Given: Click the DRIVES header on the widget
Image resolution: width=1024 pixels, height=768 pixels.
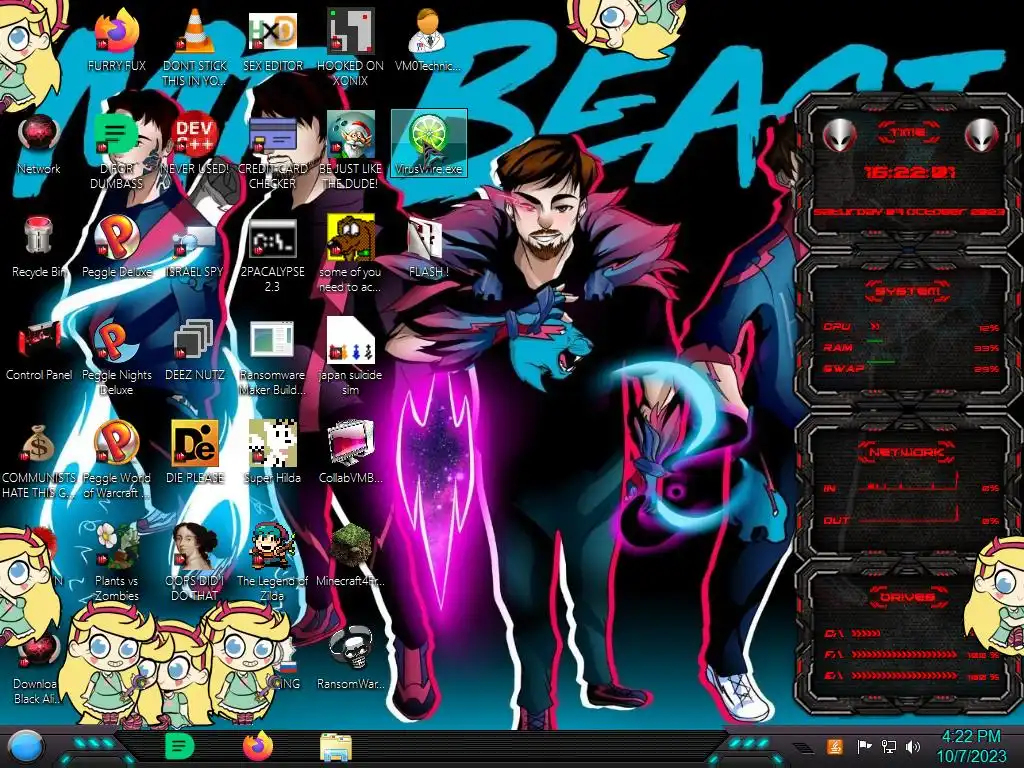Looking at the screenshot, I should tap(906, 597).
